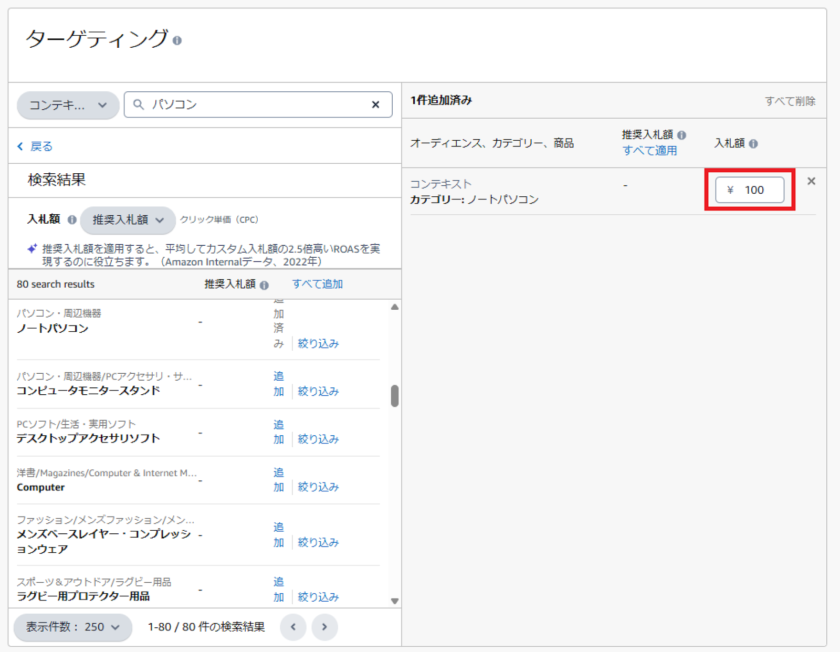Click the パソコン search input field
This screenshot has width=840, height=652.
255,104
